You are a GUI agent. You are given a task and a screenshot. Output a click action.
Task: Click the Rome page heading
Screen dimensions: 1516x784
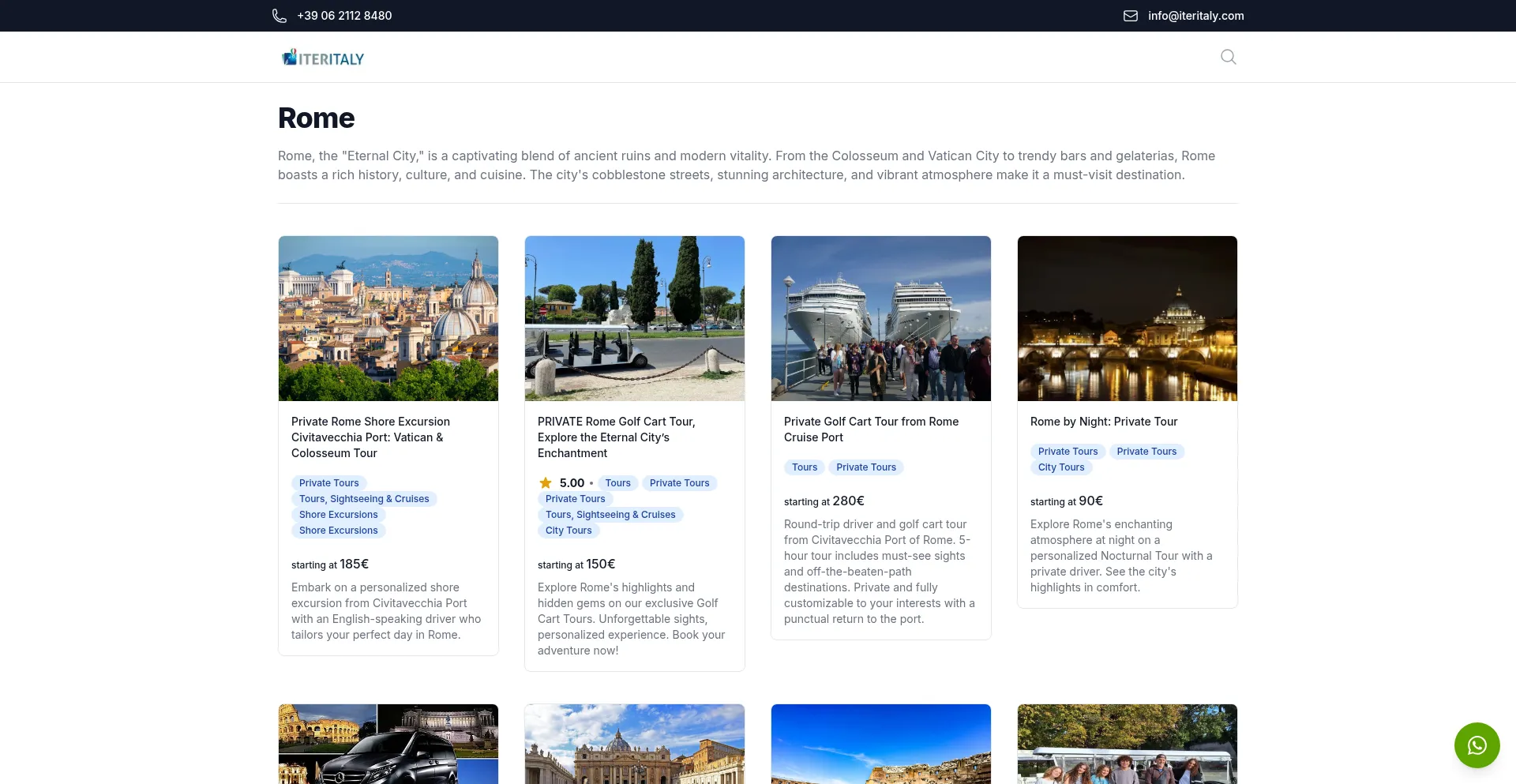(x=317, y=118)
